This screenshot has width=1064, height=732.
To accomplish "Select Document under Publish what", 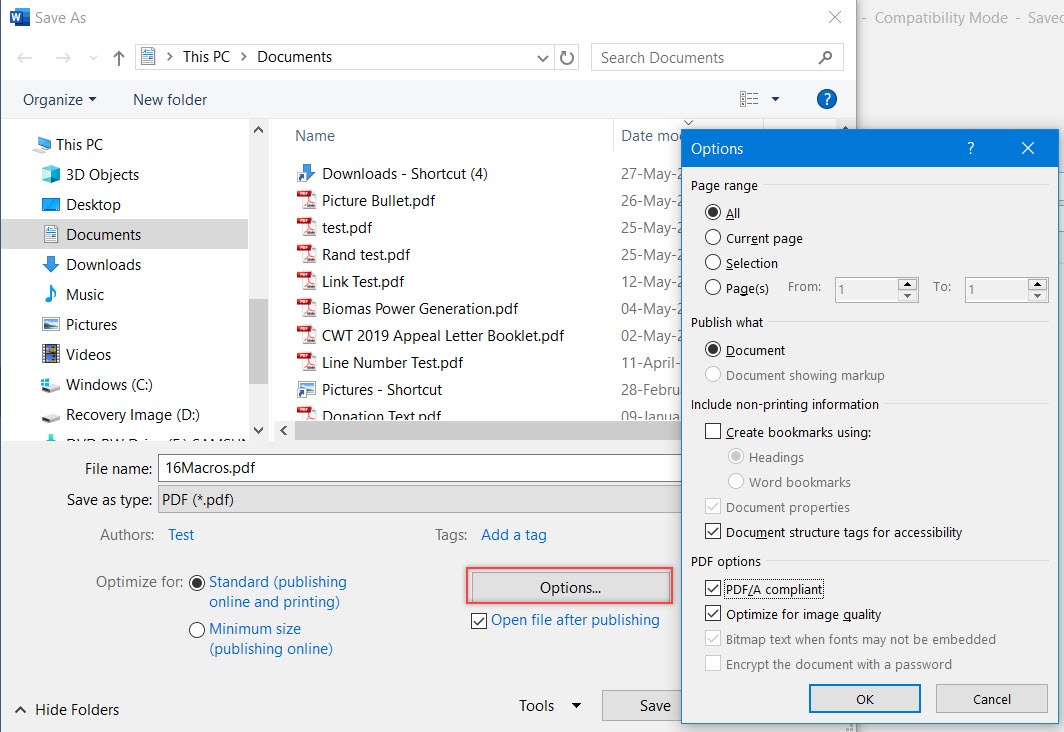I will tap(712, 349).
